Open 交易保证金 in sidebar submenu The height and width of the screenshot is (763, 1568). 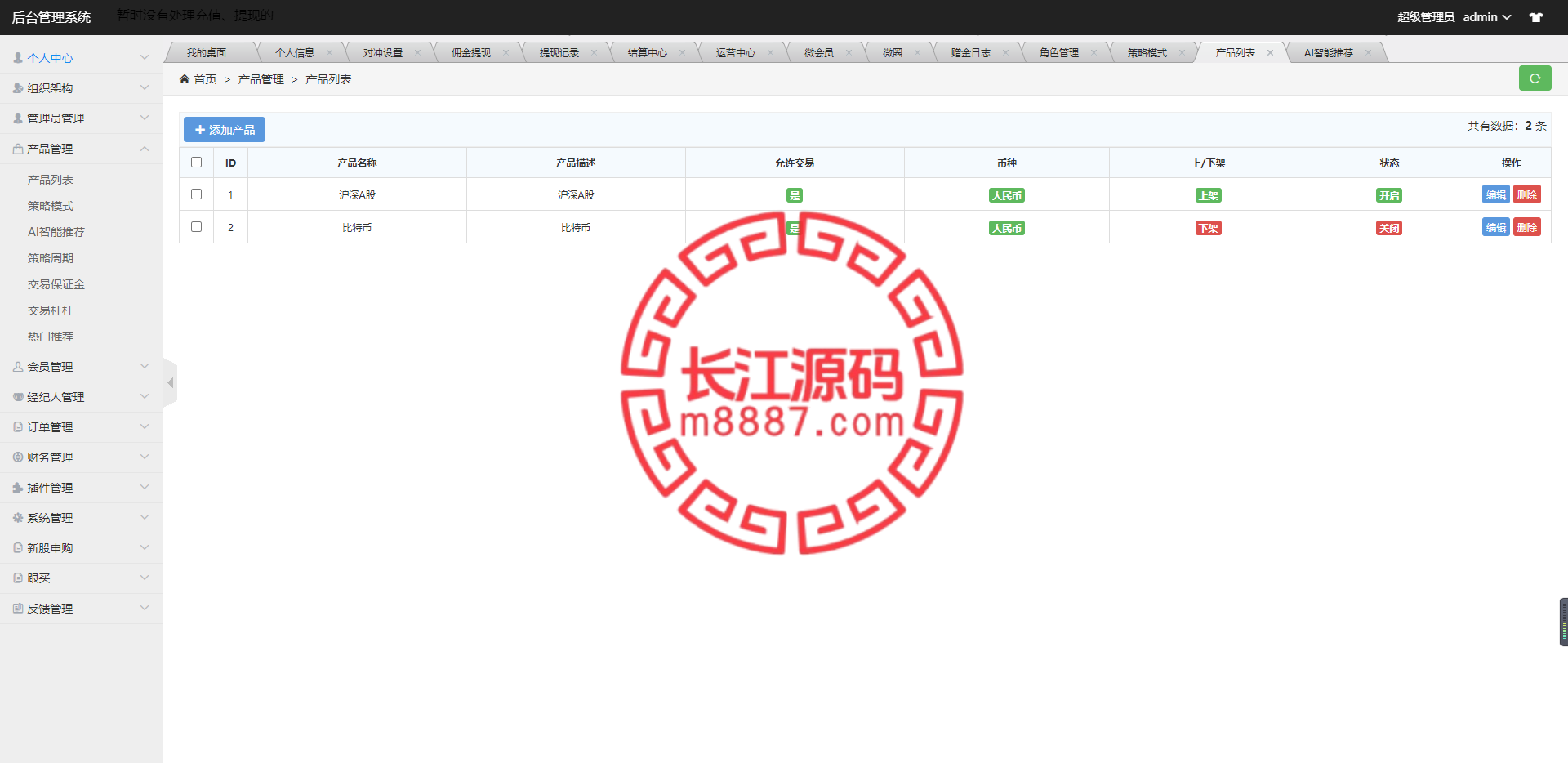[x=56, y=284]
